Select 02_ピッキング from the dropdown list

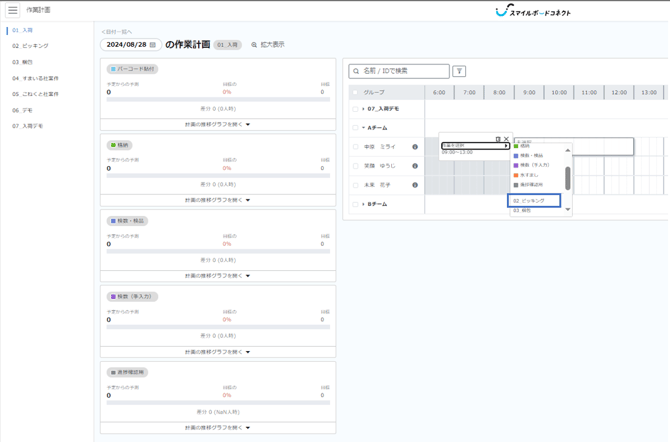coord(534,201)
